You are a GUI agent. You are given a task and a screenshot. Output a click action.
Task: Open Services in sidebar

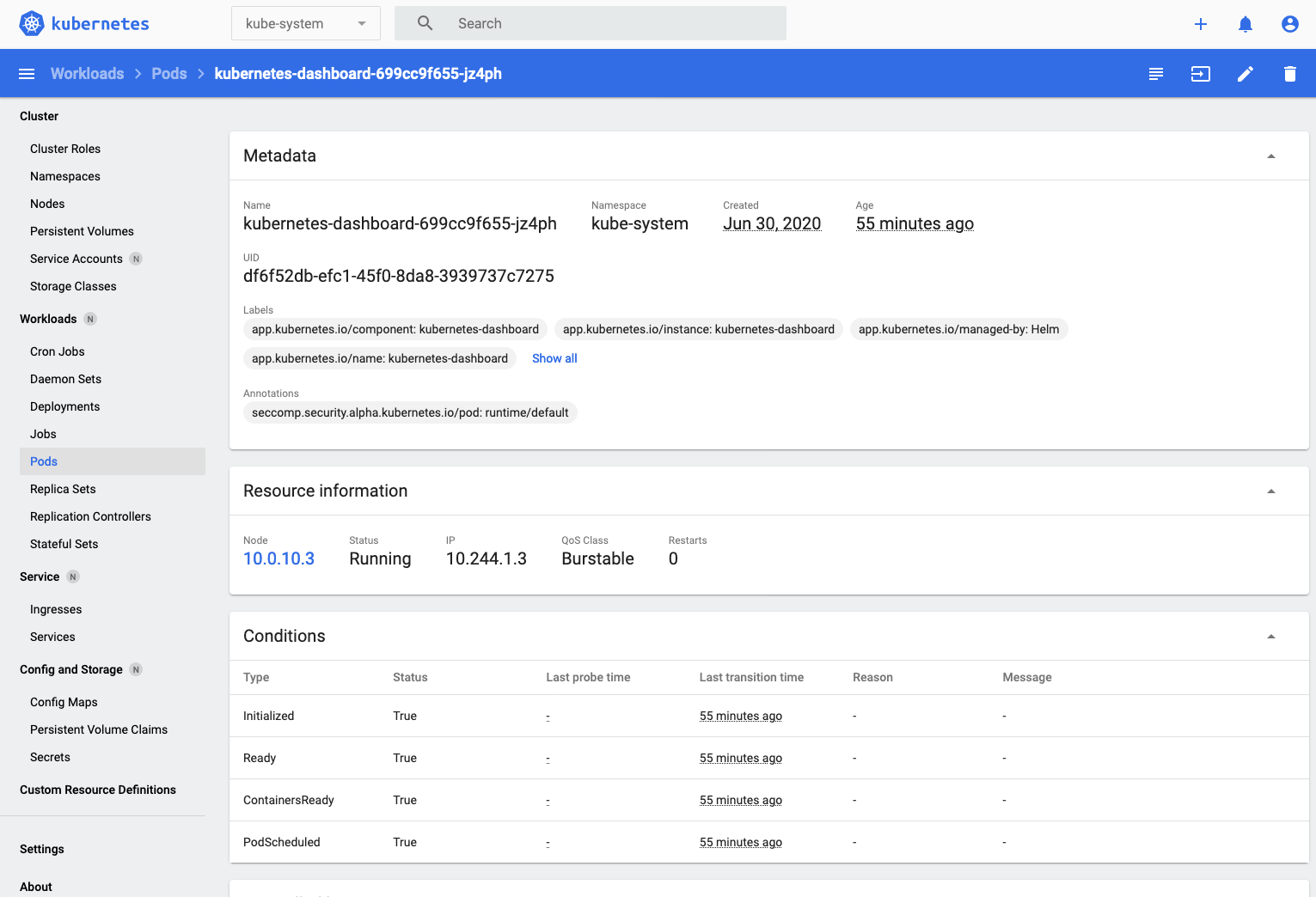52,637
